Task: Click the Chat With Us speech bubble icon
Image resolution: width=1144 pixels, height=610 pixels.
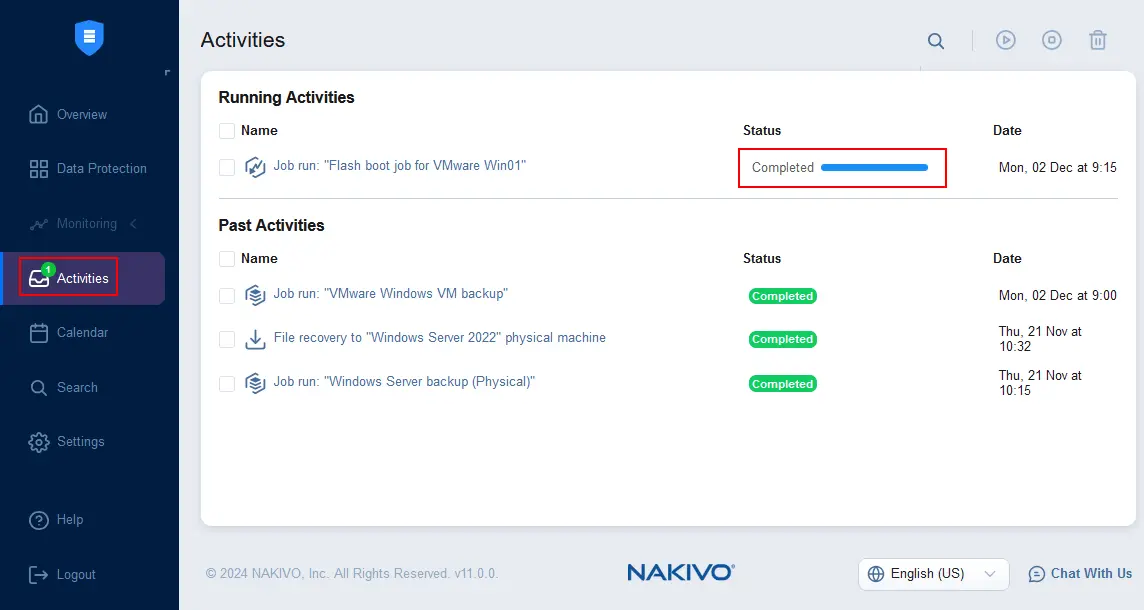Action: tap(1036, 574)
